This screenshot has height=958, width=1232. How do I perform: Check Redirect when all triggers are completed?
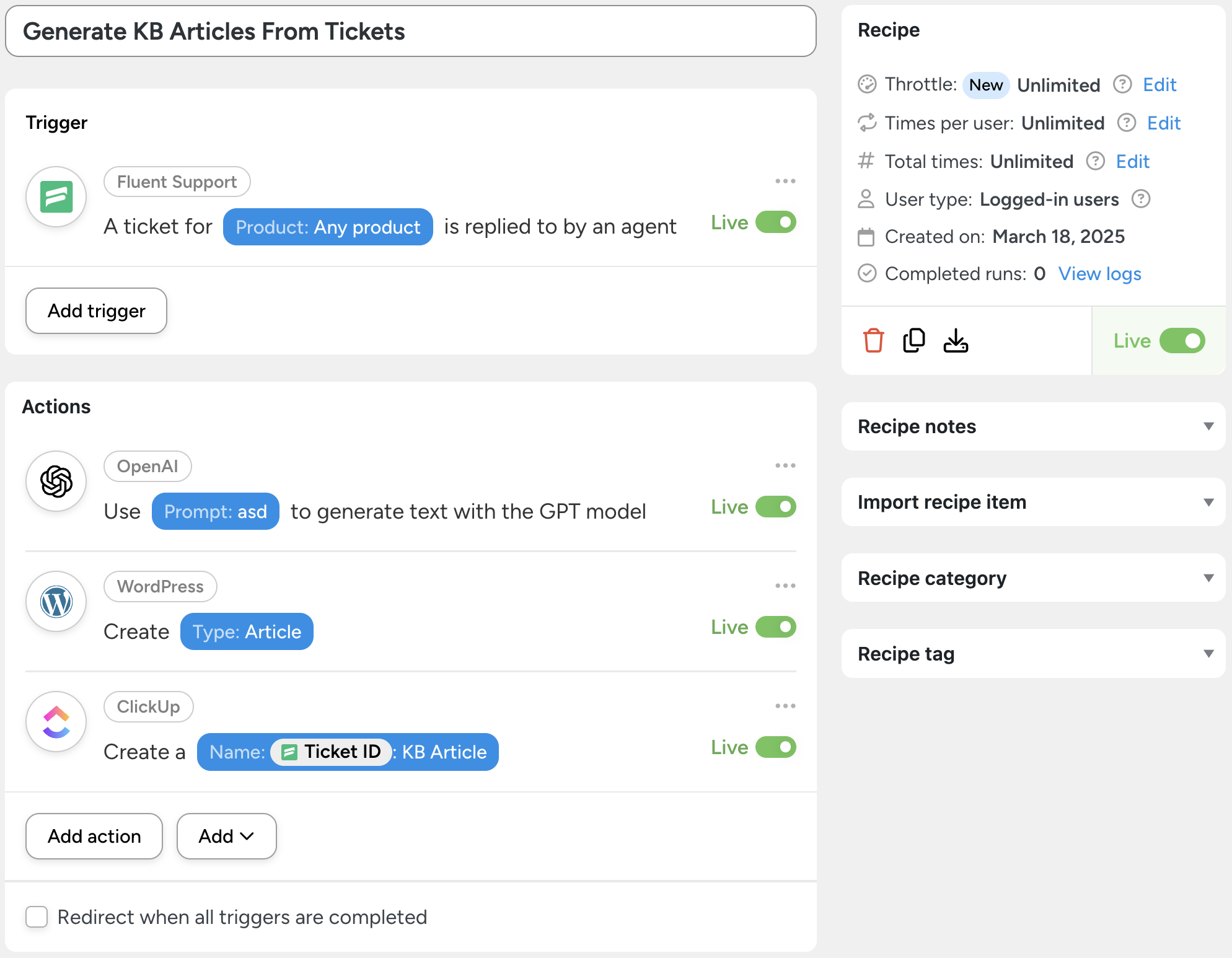coord(37,917)
